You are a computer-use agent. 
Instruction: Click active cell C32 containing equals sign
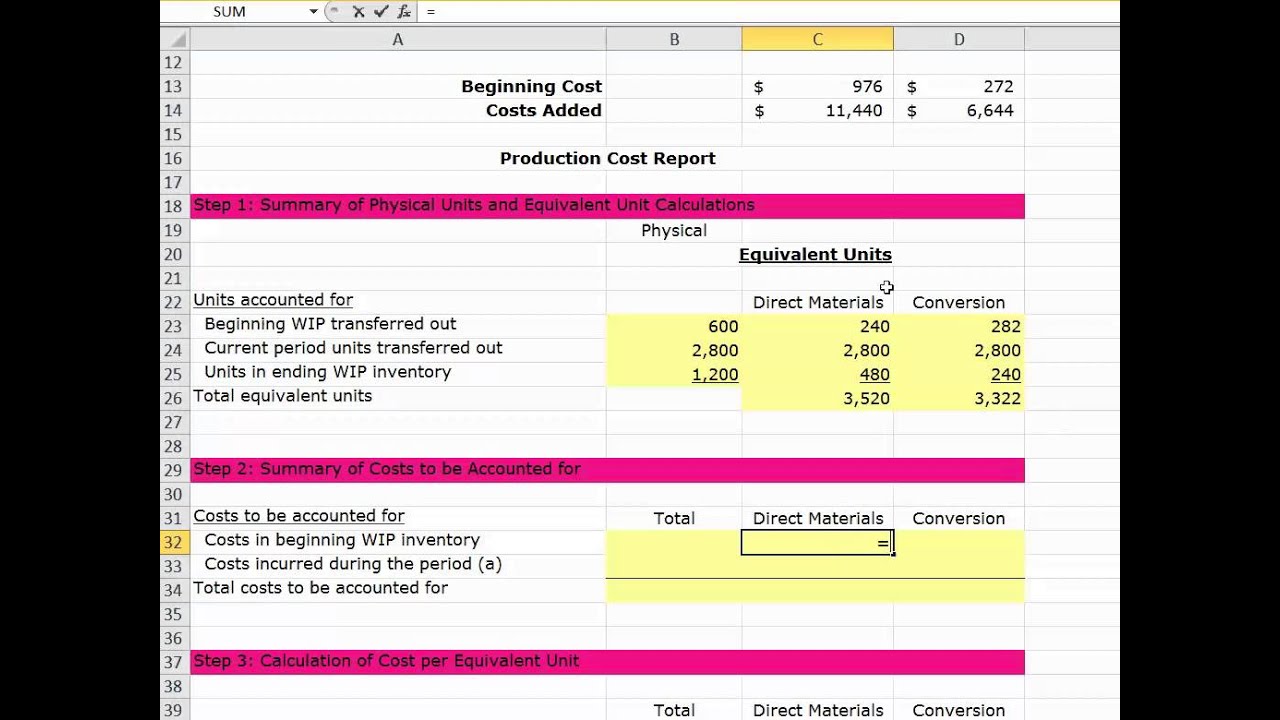817,542
